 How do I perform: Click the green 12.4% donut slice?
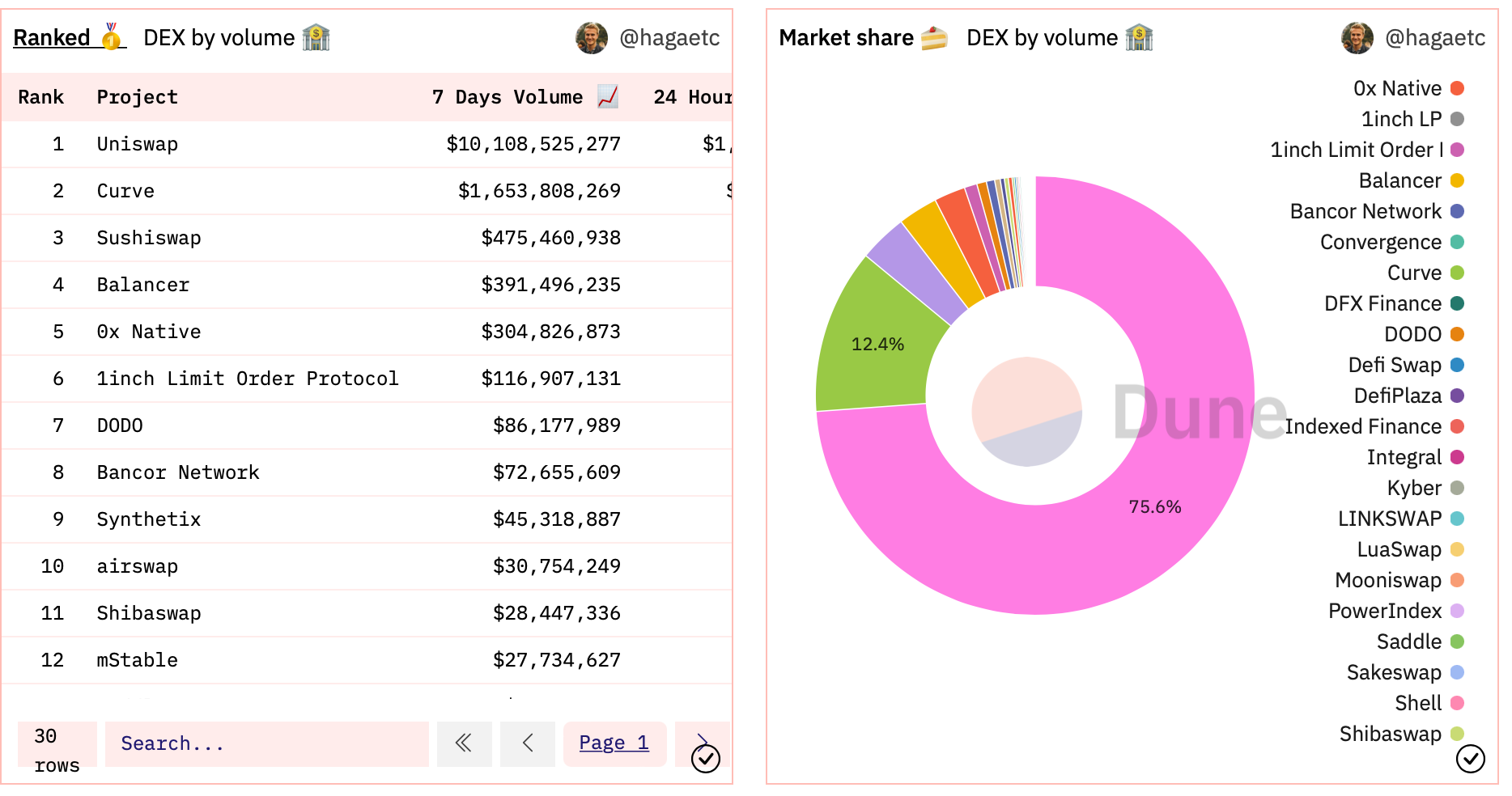(878, 345)
